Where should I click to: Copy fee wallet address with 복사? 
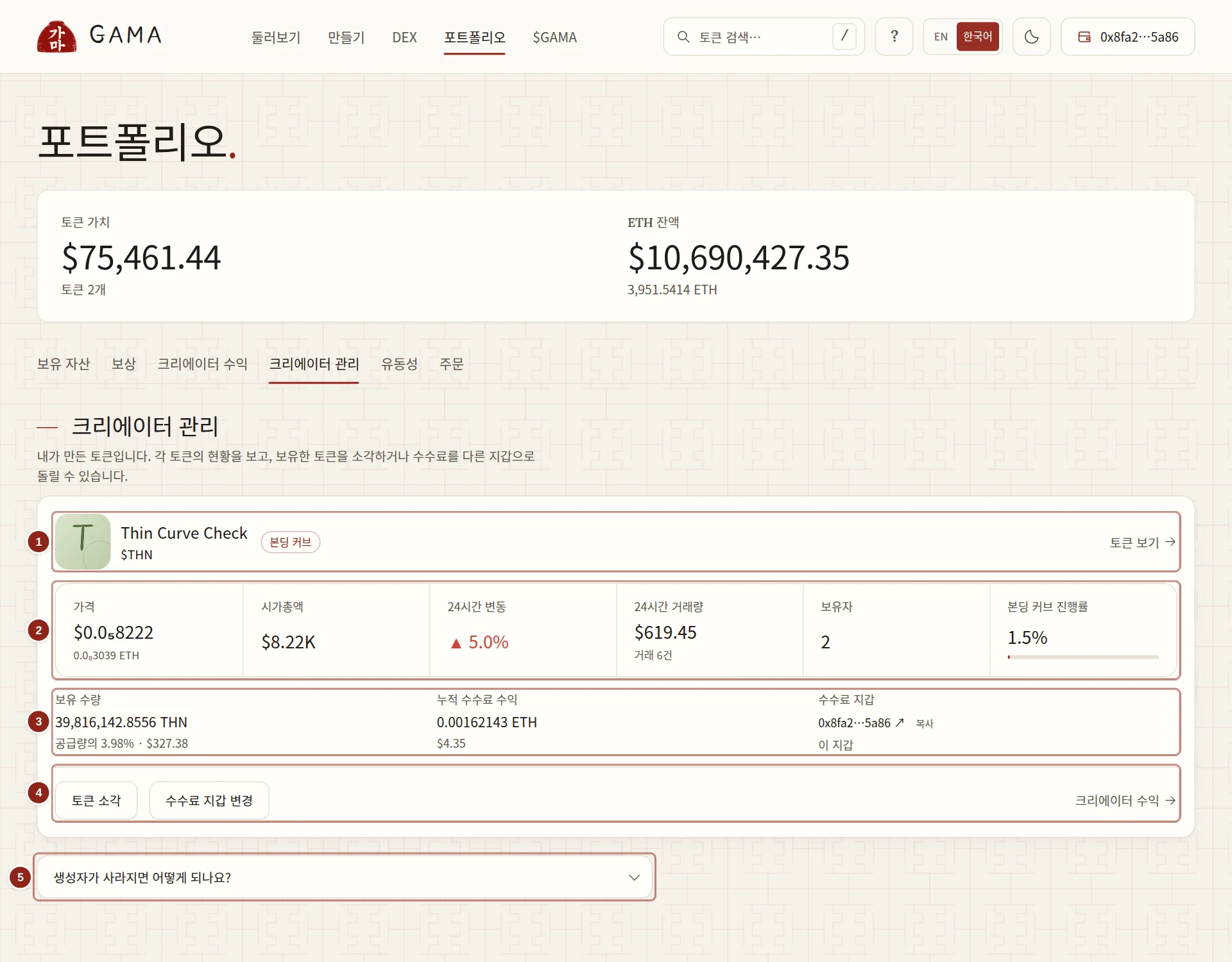925,723
